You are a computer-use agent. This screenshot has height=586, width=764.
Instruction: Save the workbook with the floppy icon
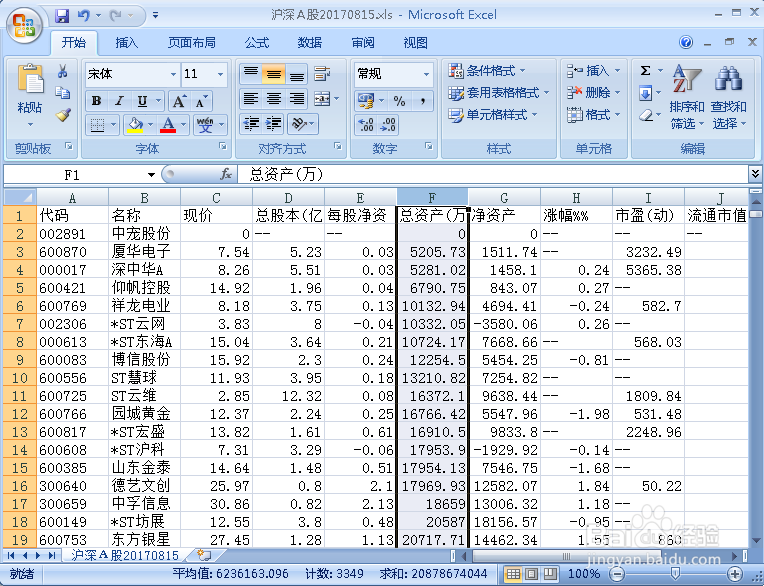point(62,16)
